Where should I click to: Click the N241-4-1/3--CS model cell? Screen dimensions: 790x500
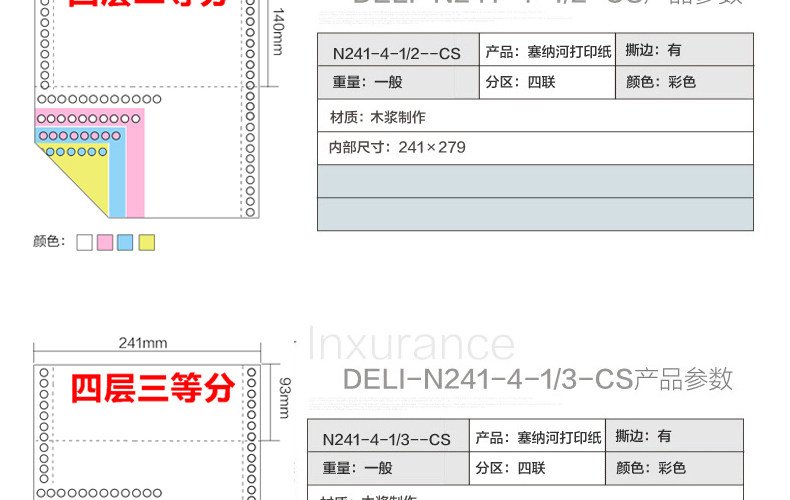tap(388, 435)
